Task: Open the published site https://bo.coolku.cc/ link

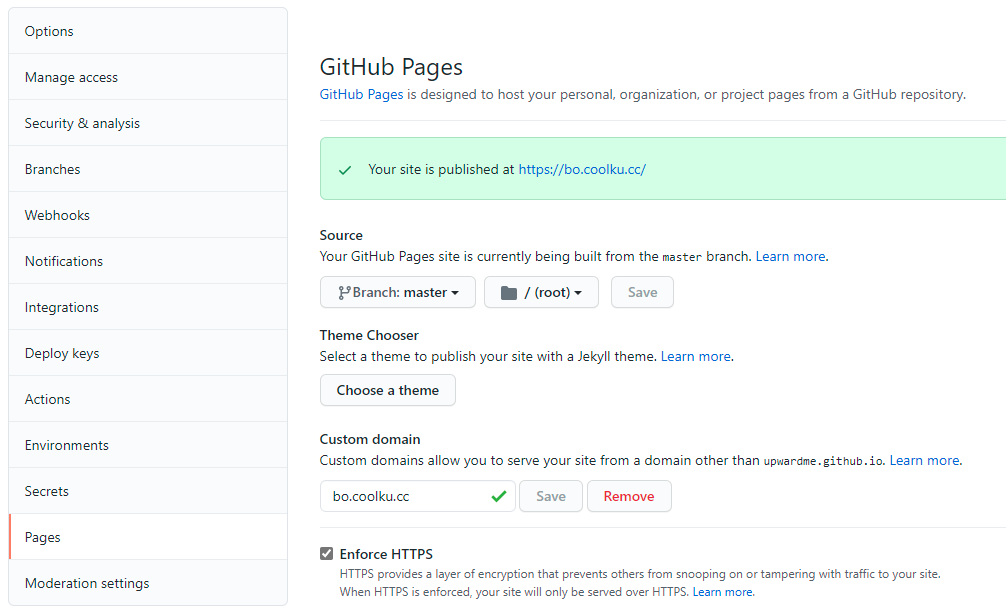Action: pos(582,169)
